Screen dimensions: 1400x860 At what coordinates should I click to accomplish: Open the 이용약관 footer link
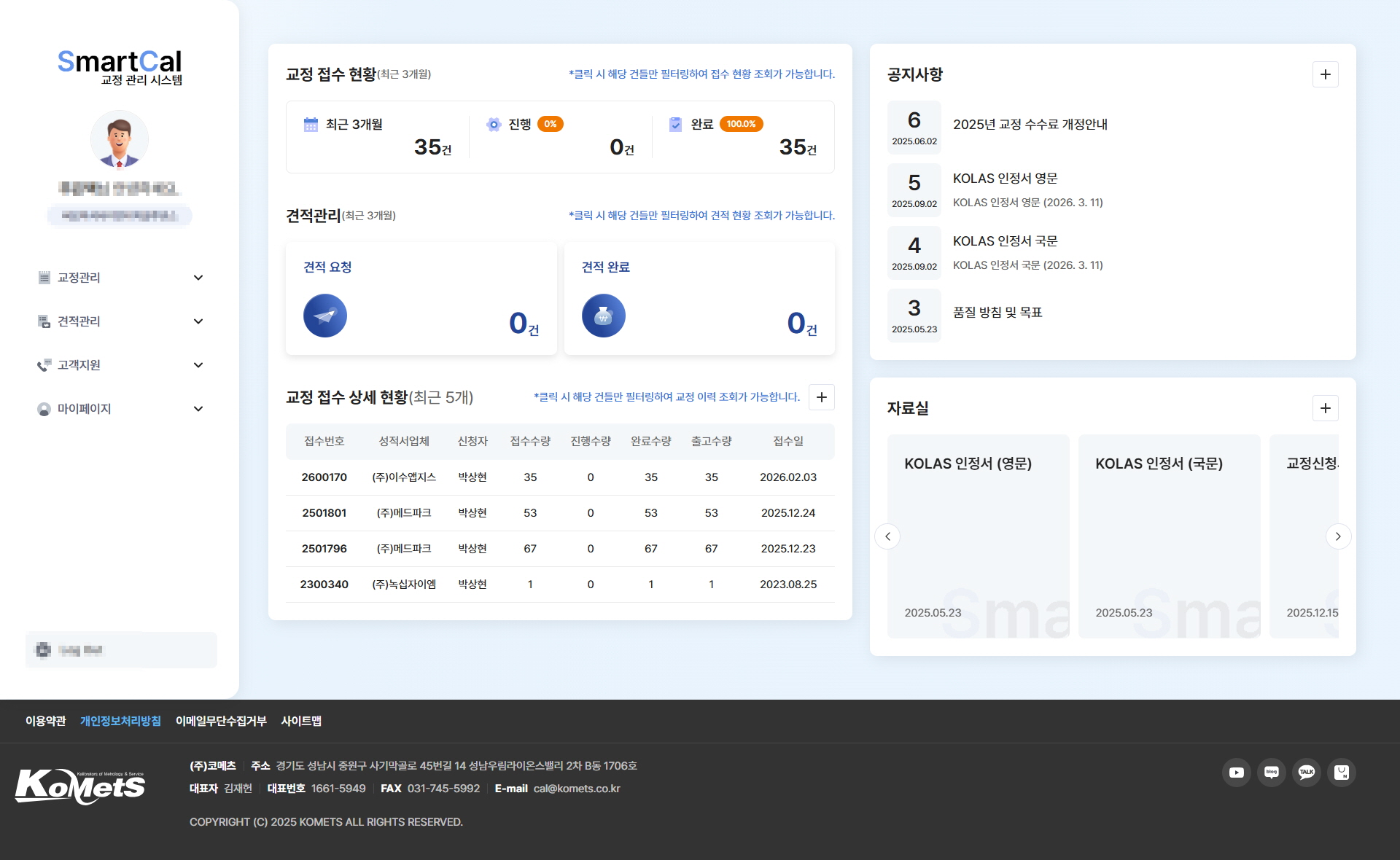pos(45,721)
